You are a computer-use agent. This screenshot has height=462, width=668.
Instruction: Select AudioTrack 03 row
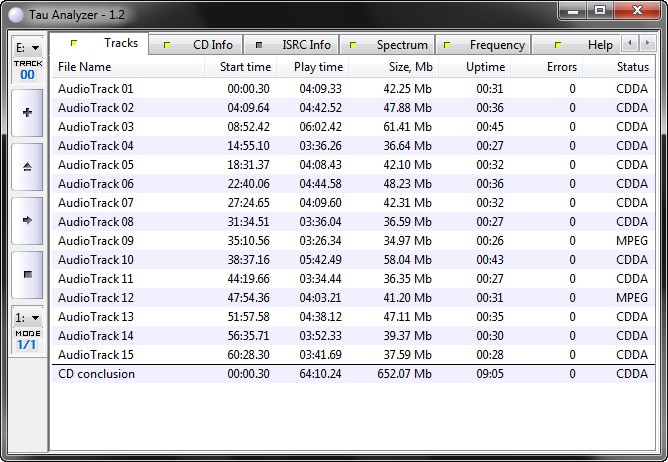coord(353,127)
